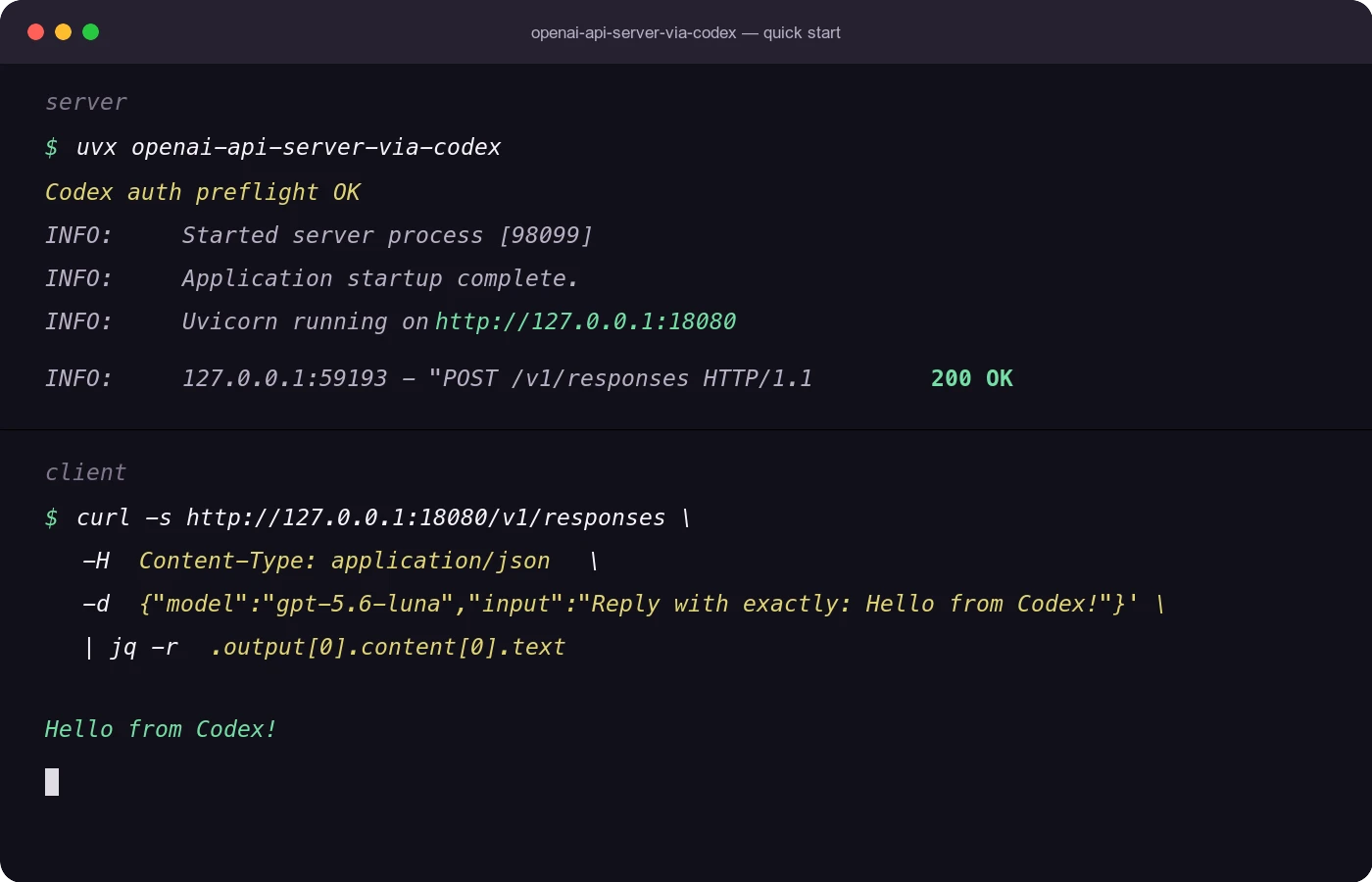Click the window title 'openai-api-server-via-codex — quick start'

pyautogui.click(x=686, y=32)
